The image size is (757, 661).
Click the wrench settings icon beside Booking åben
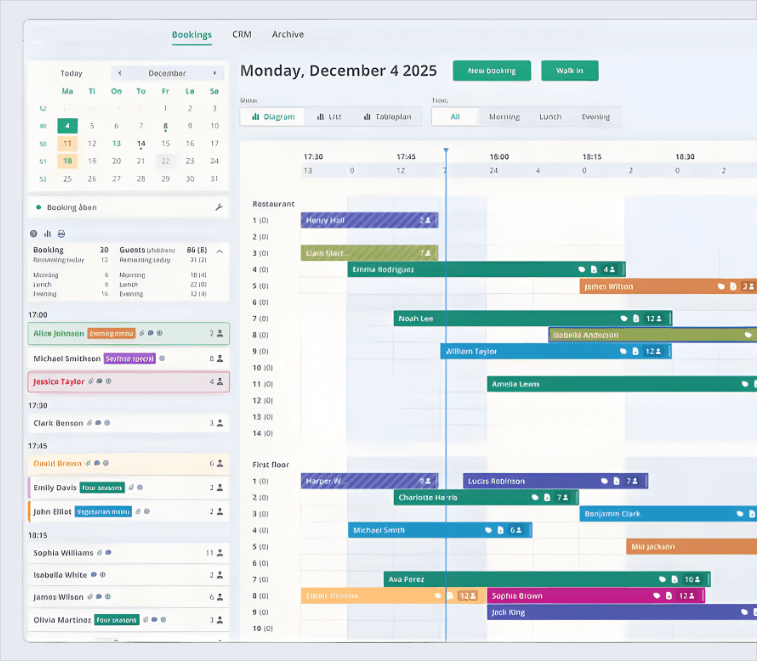218,207
